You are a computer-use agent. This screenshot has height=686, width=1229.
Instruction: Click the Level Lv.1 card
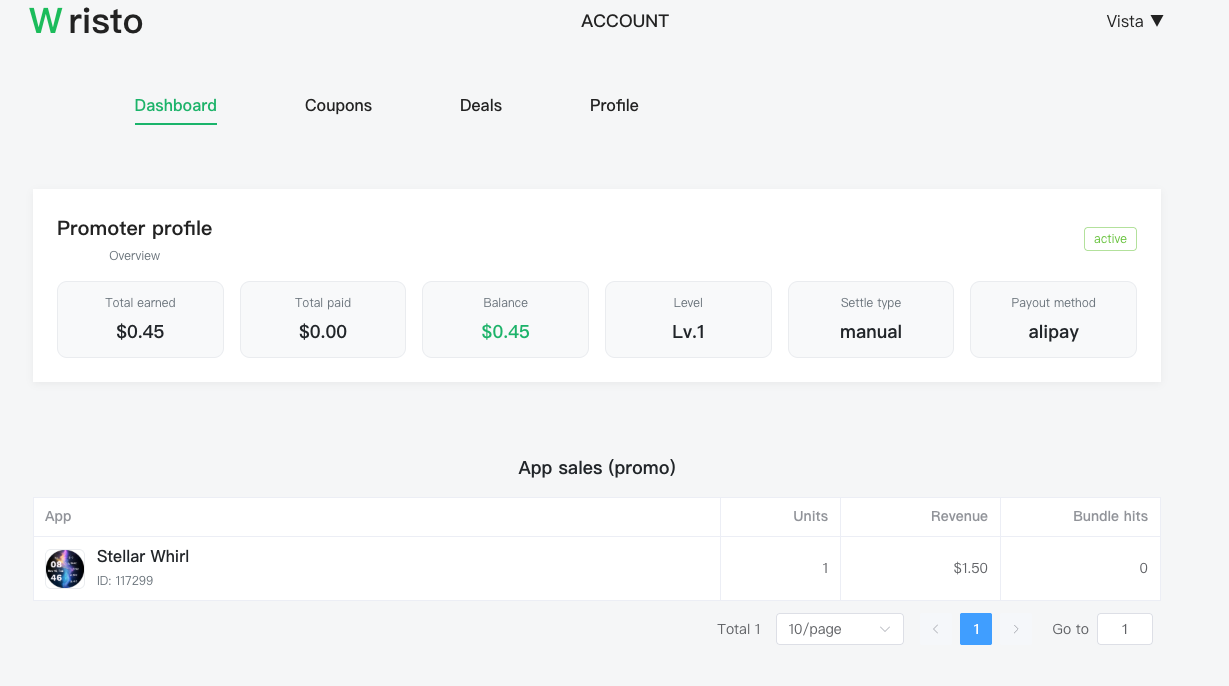tap(688, 319)
